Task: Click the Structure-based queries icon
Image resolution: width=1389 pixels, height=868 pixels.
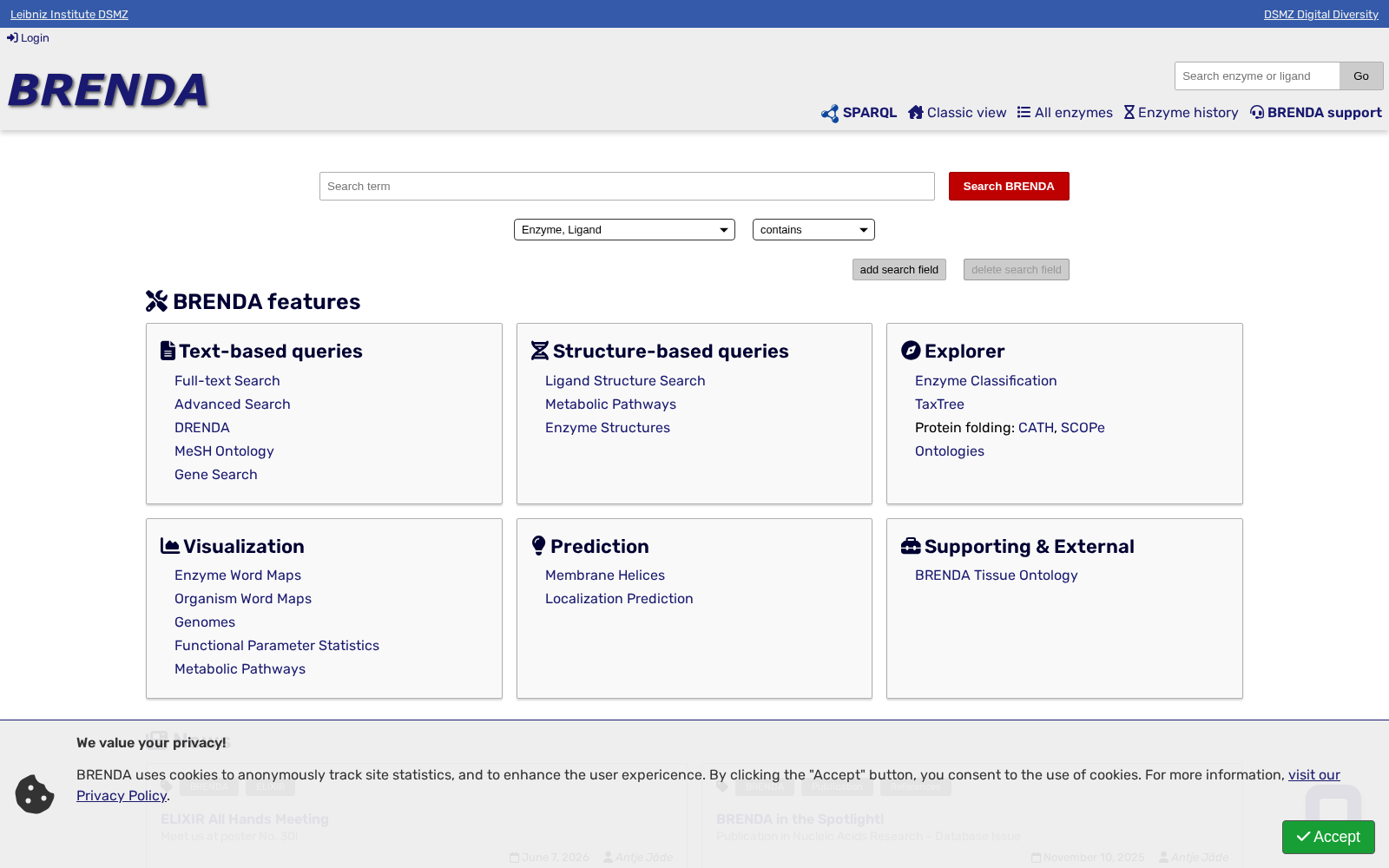Action: tap(540, 351)
